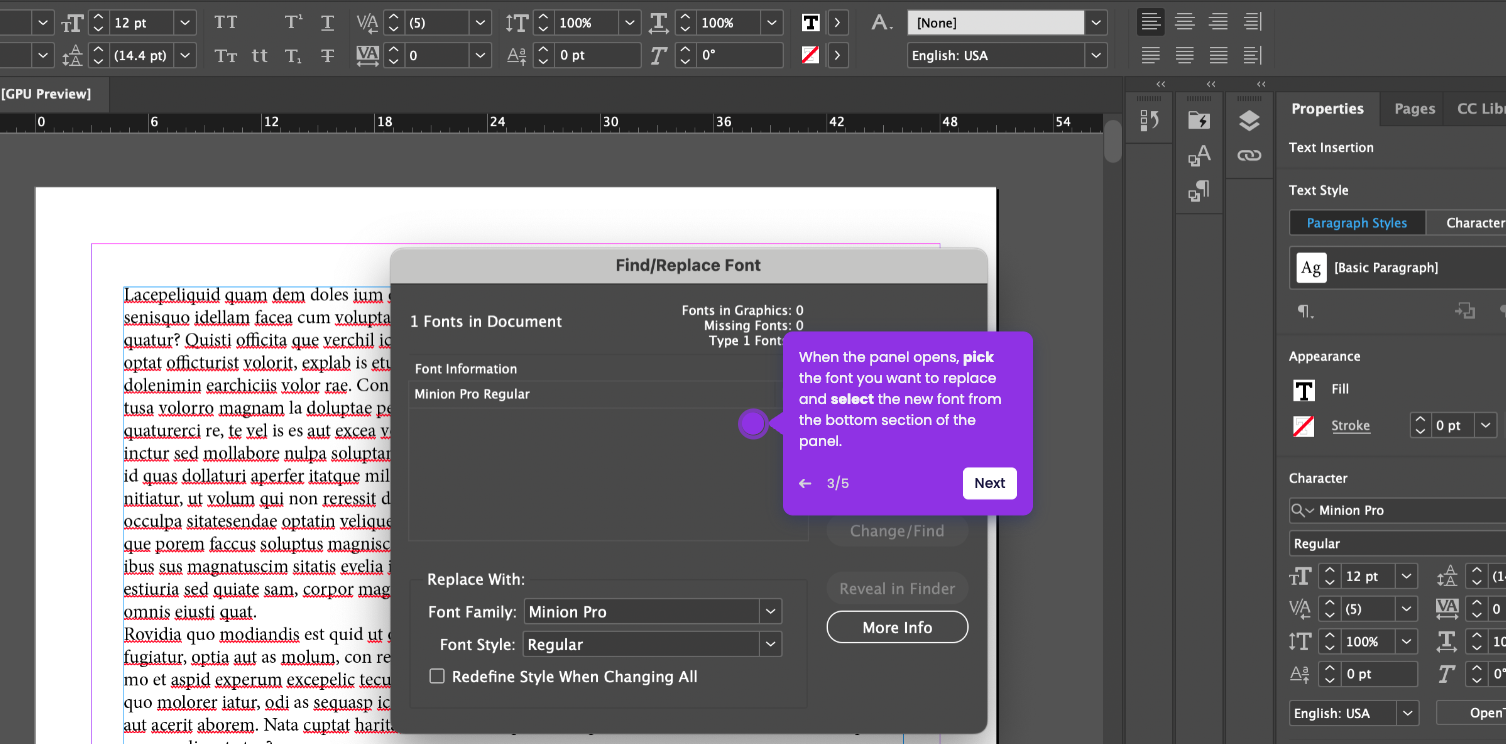Apply Superscript formatting

293,22
